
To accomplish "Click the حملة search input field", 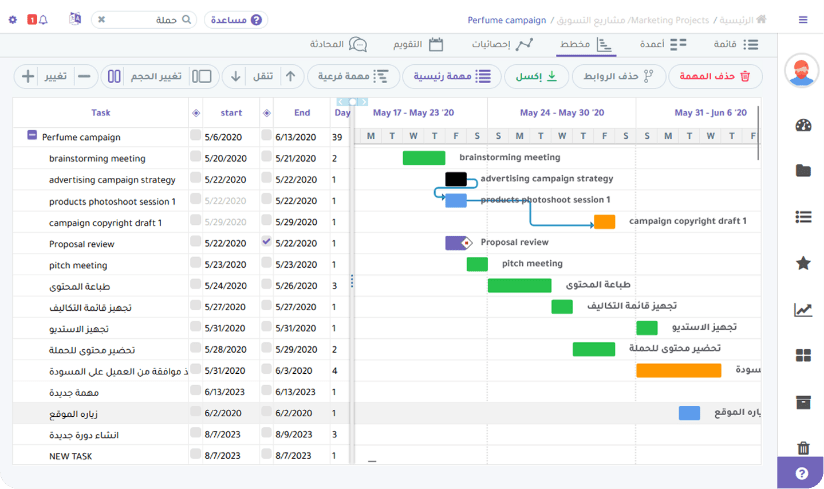I will coord(142,19).
